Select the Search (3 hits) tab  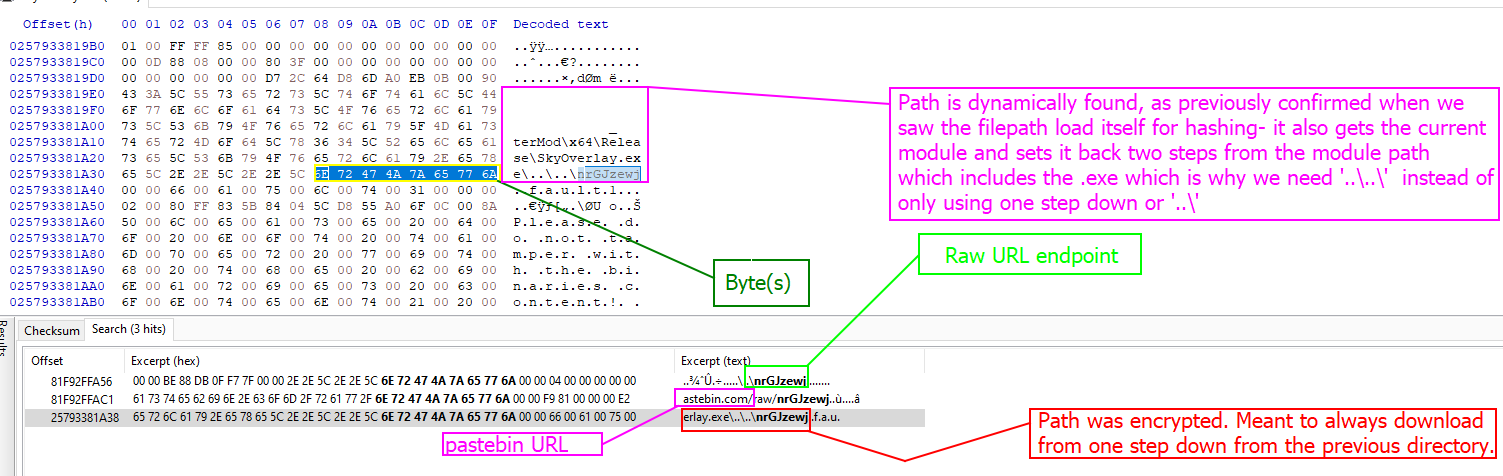[x=129, y=330]
